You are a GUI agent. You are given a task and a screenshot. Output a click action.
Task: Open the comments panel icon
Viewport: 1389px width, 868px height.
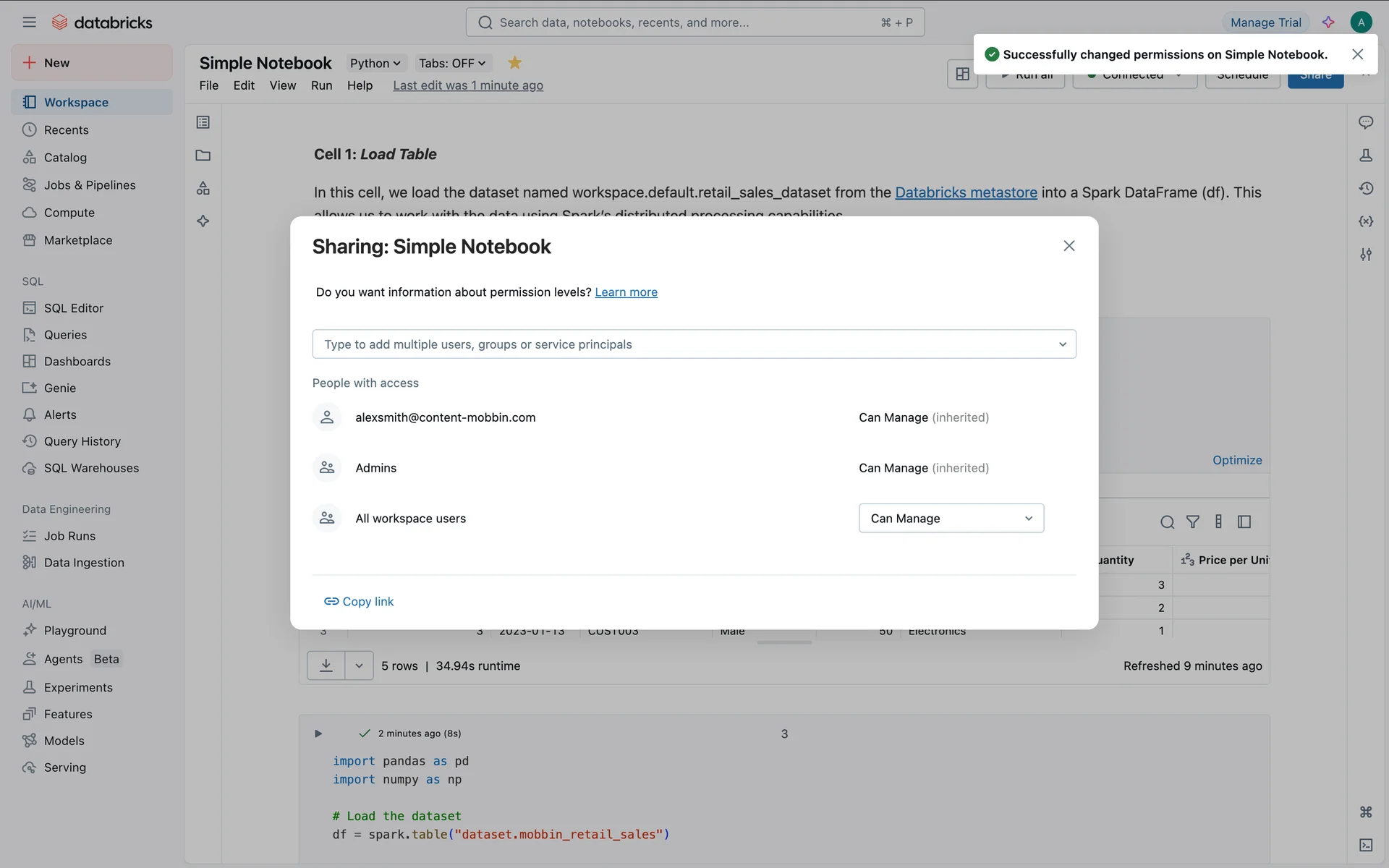[1365, 122]
